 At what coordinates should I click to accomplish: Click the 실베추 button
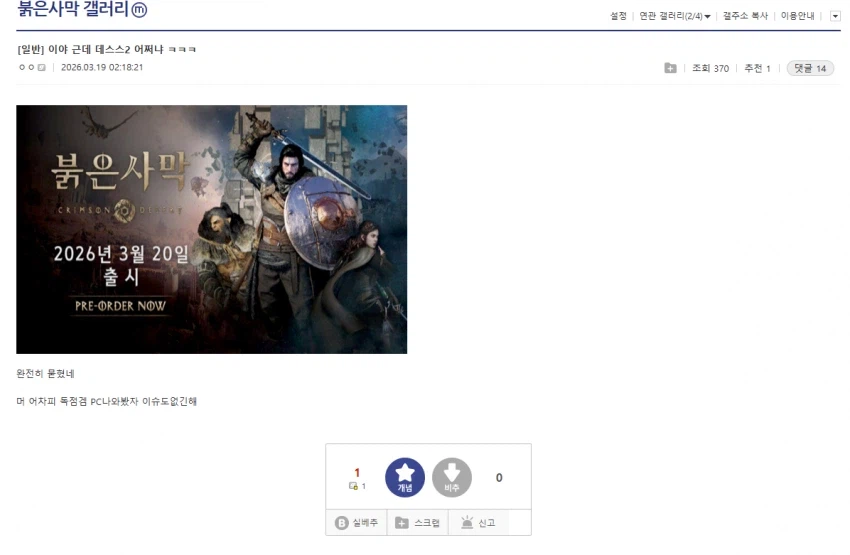point(356,522)
